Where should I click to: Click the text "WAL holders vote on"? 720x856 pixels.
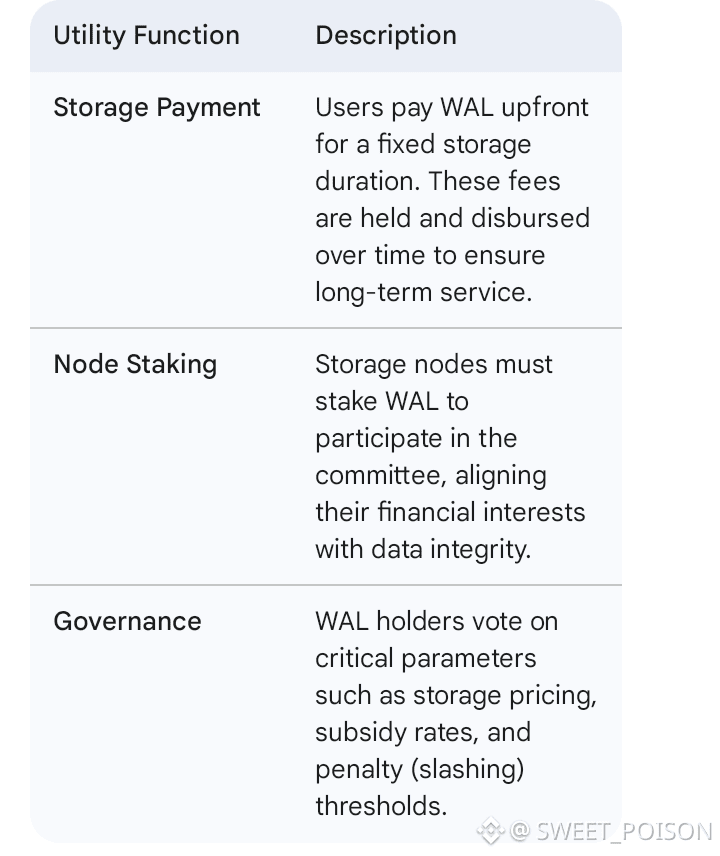click(436, 621)
